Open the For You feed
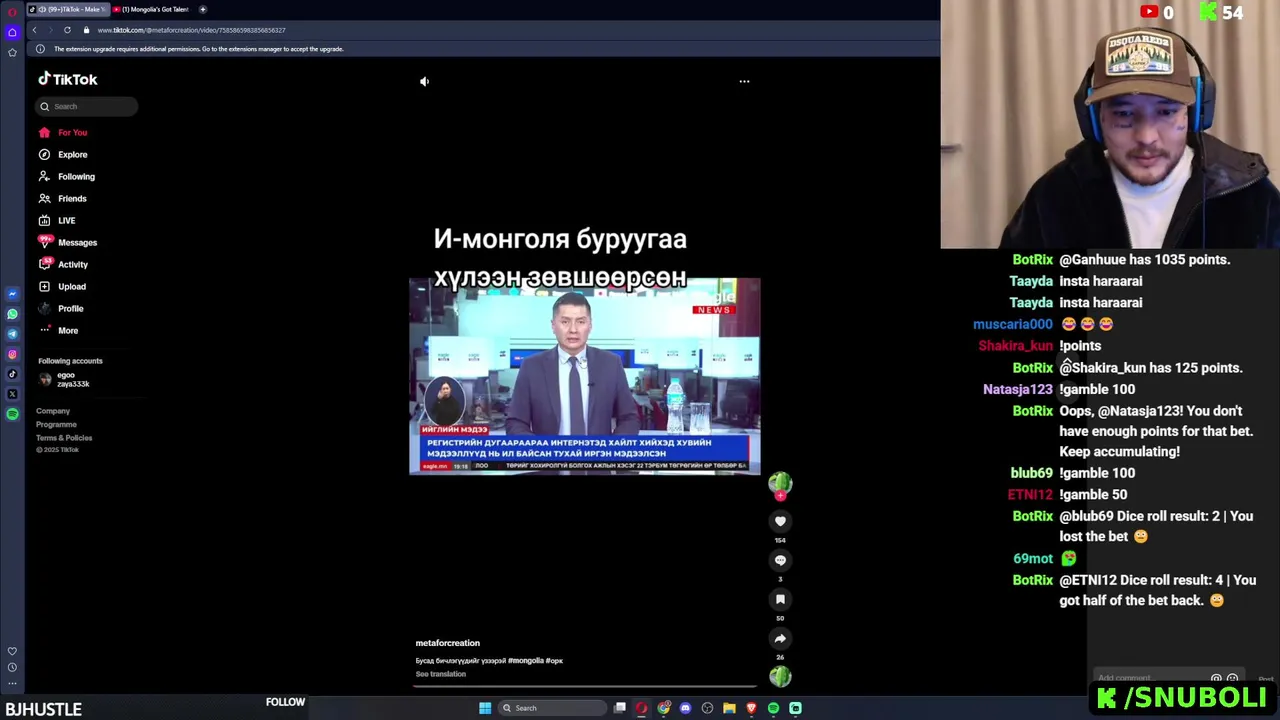1280x720 pixels. [63, 132]
